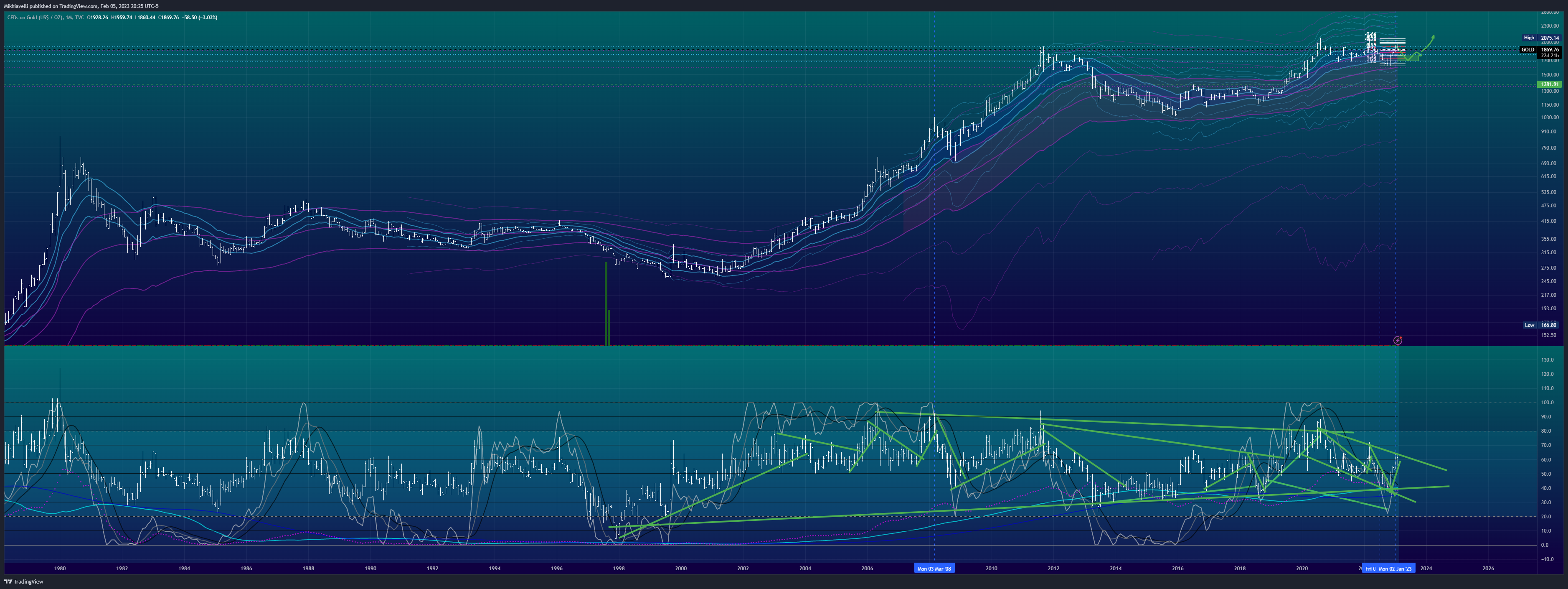The width and height of the screenshot is (1568, 589).
Task: Click the 20.0 level on the oscillator axis
Action: pos(1547,517)
